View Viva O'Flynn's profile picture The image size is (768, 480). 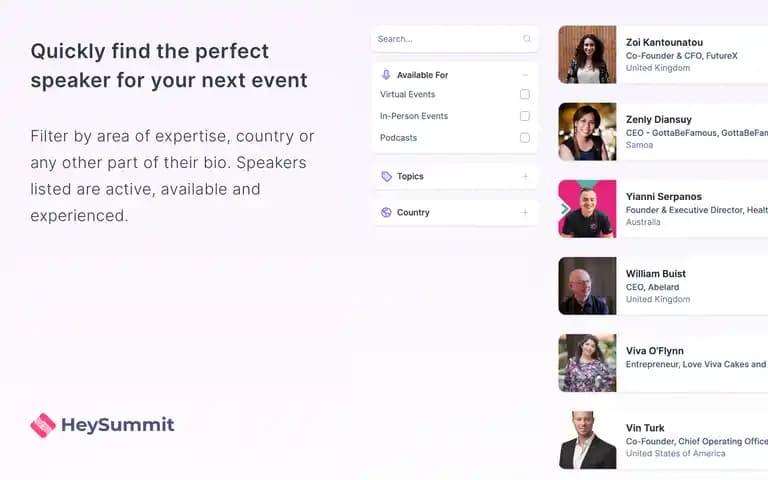pyautogui.click(x=587, y=363)
